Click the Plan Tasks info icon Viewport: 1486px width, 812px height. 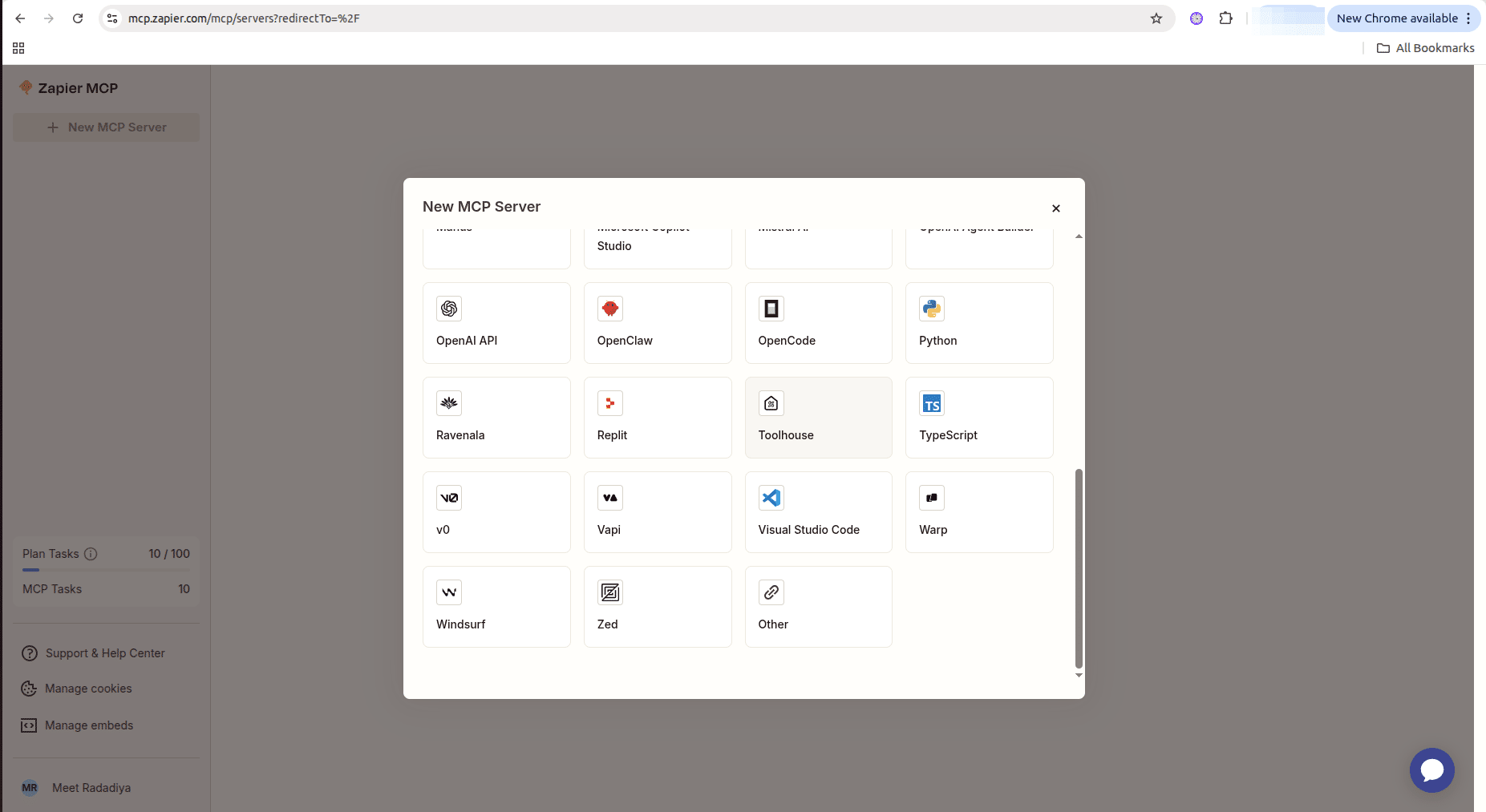(91, 554)
